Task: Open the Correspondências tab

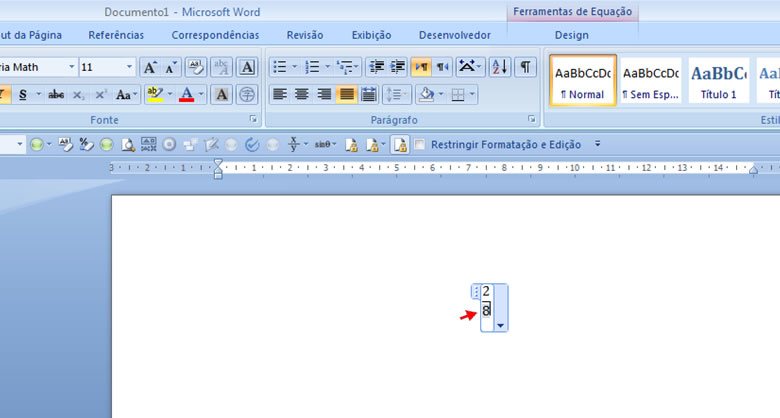Action: 215,35
